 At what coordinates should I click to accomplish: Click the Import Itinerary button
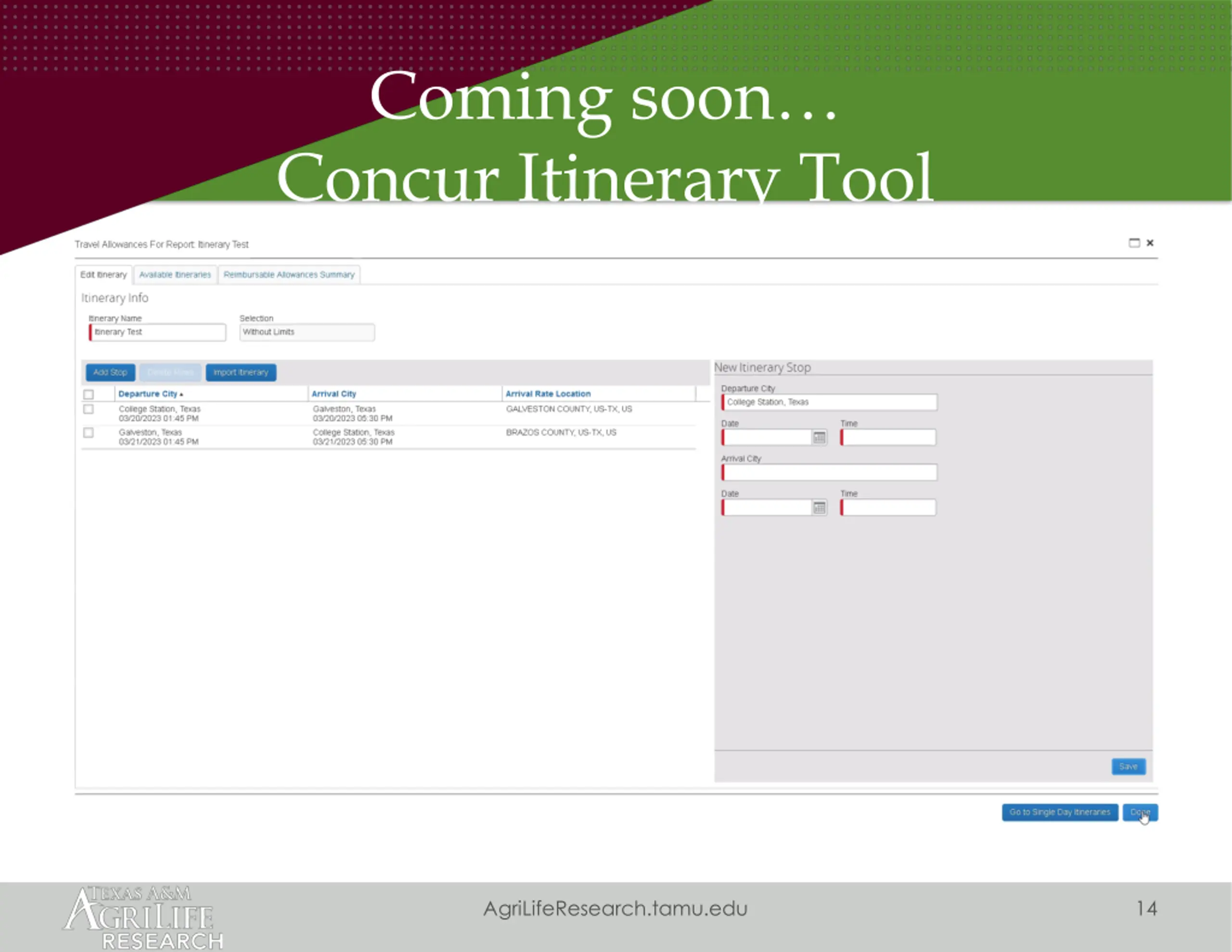(x=241, y=373)
